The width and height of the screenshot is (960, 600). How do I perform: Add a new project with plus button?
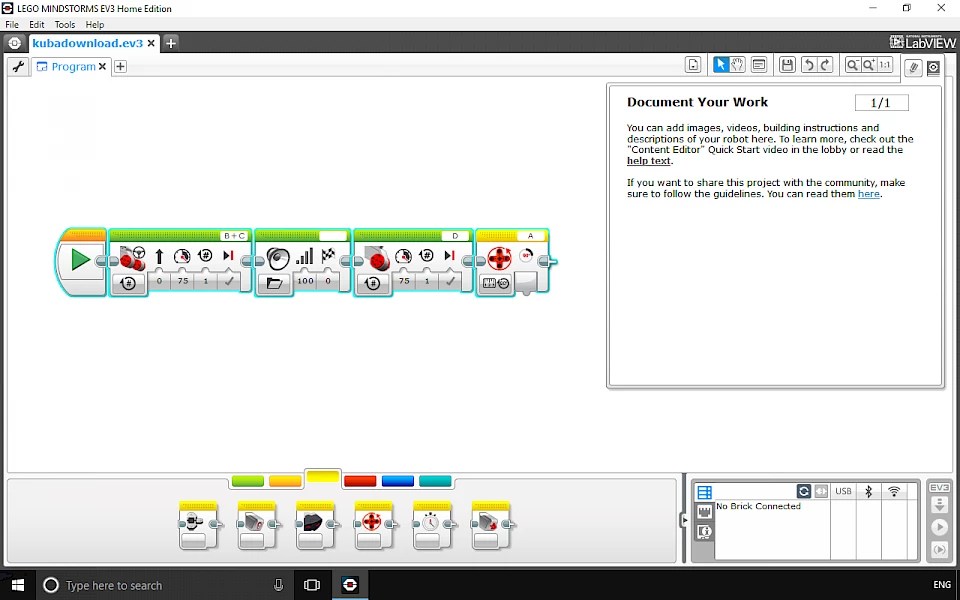(x=171, y=43)
